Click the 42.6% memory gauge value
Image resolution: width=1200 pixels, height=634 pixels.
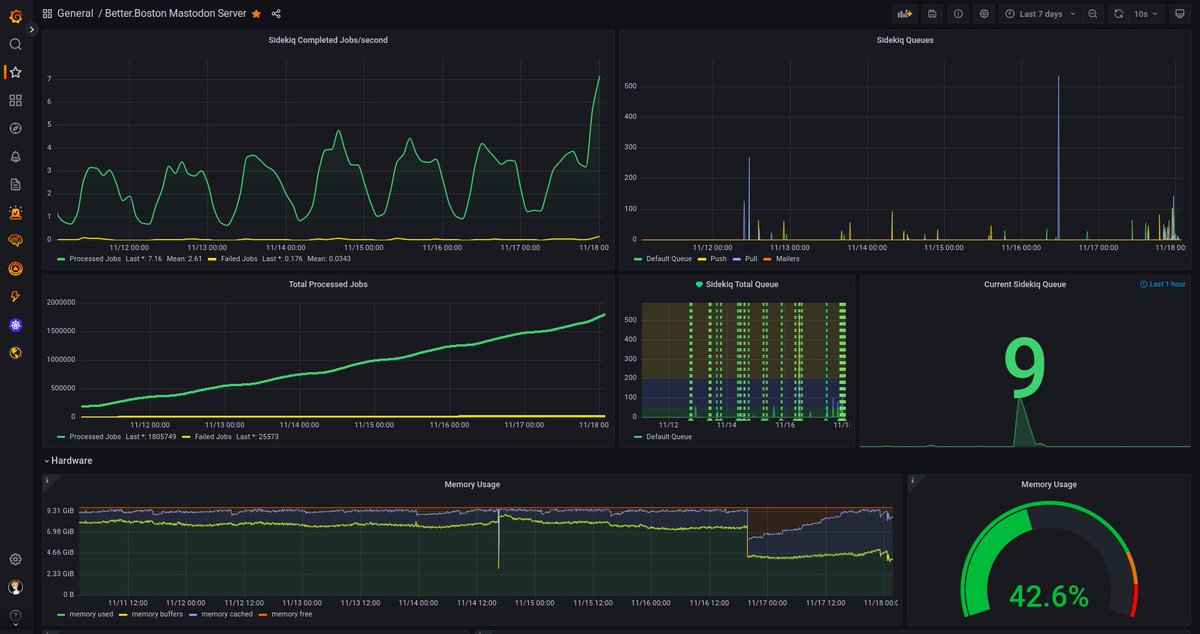[x=1048, y=597]
